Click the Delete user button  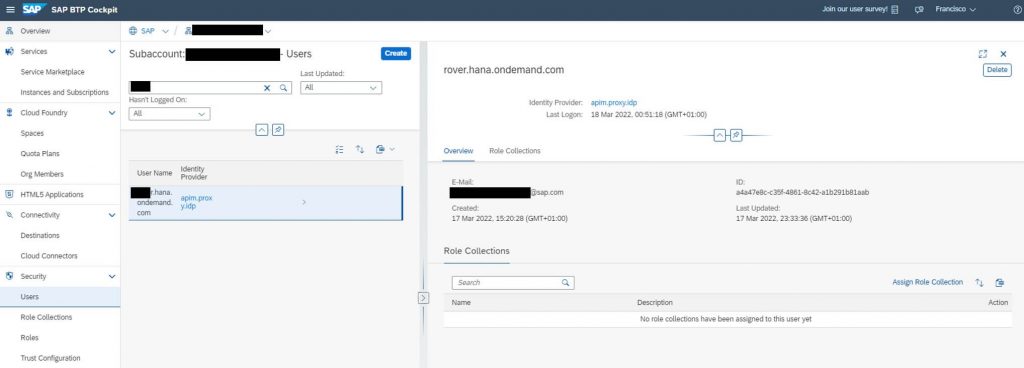pos(997,70)
